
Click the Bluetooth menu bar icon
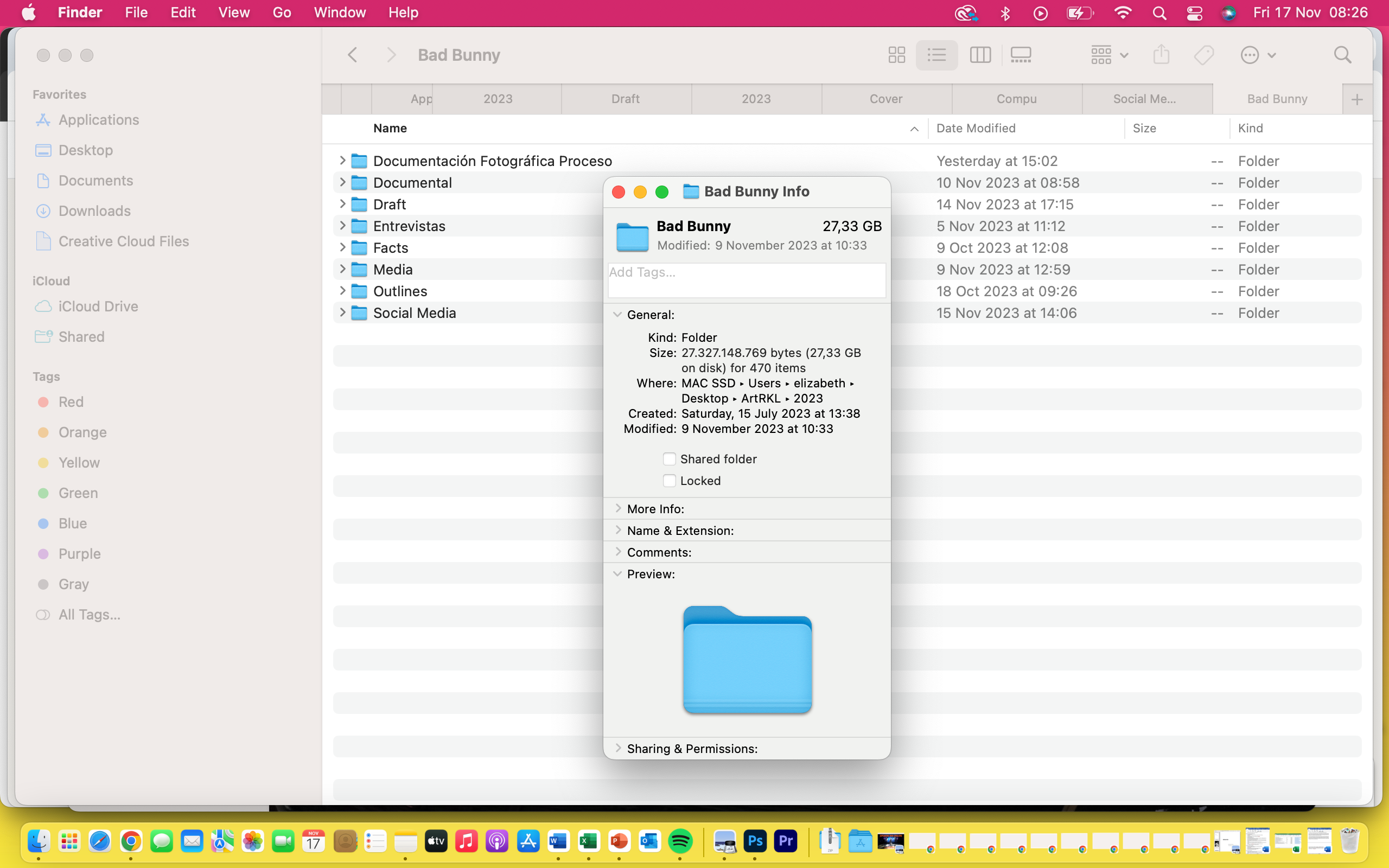pos(1005,12)
